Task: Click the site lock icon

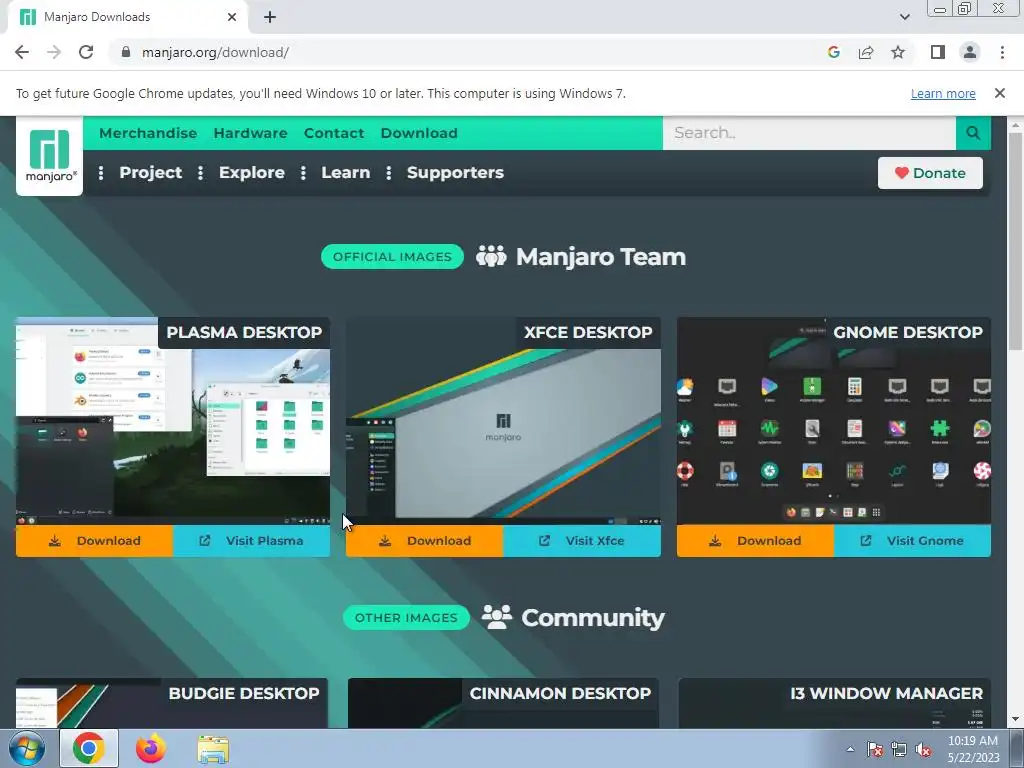Action: [126, 52]
